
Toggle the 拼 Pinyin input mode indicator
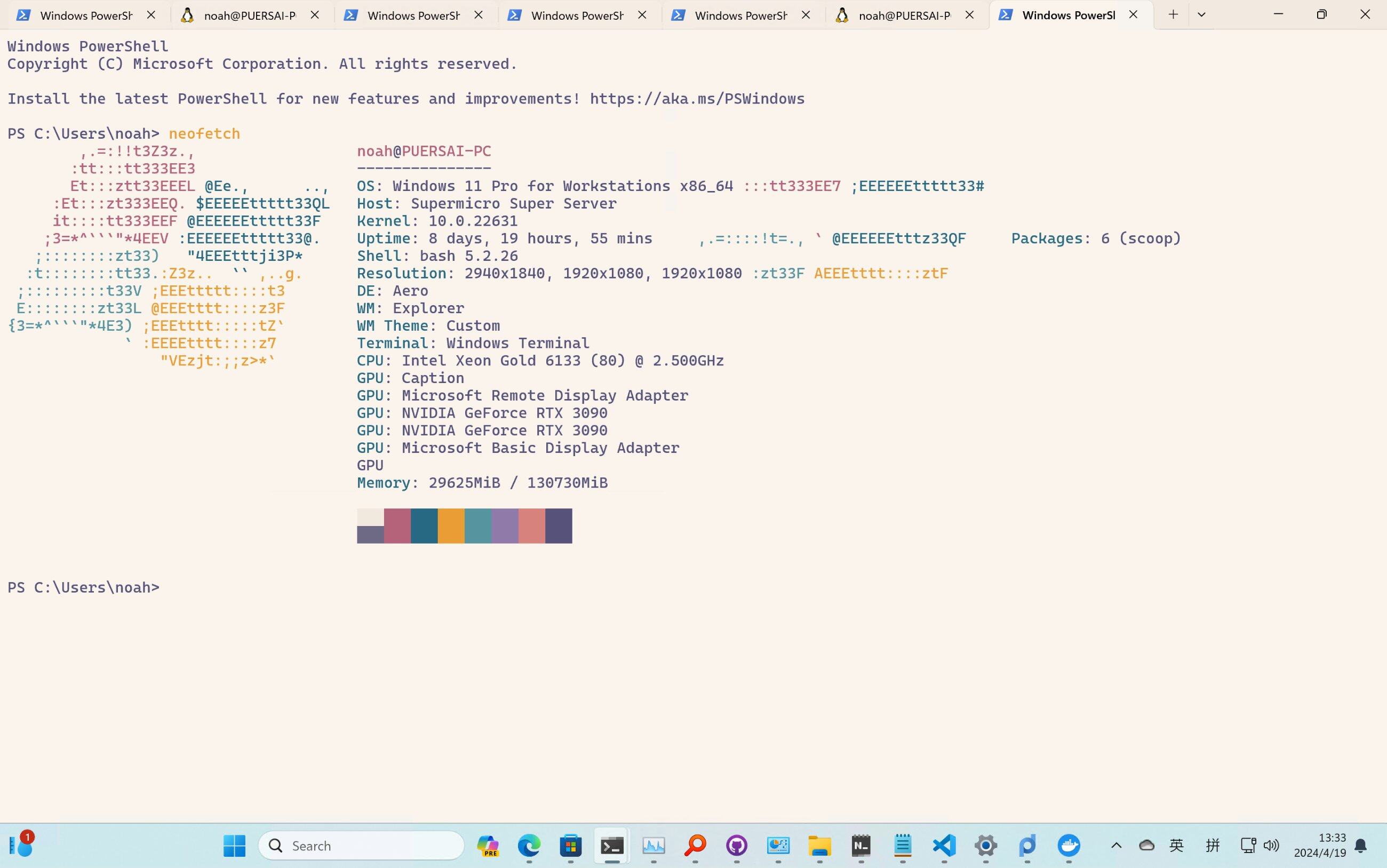click(x=1213, y=845)
